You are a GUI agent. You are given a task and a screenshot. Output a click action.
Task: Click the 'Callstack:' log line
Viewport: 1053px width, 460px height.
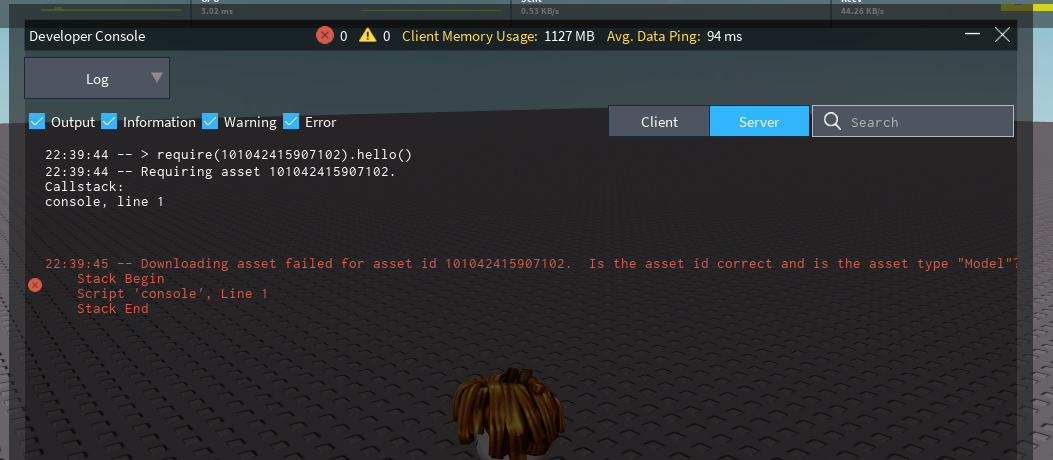(85, 187)
